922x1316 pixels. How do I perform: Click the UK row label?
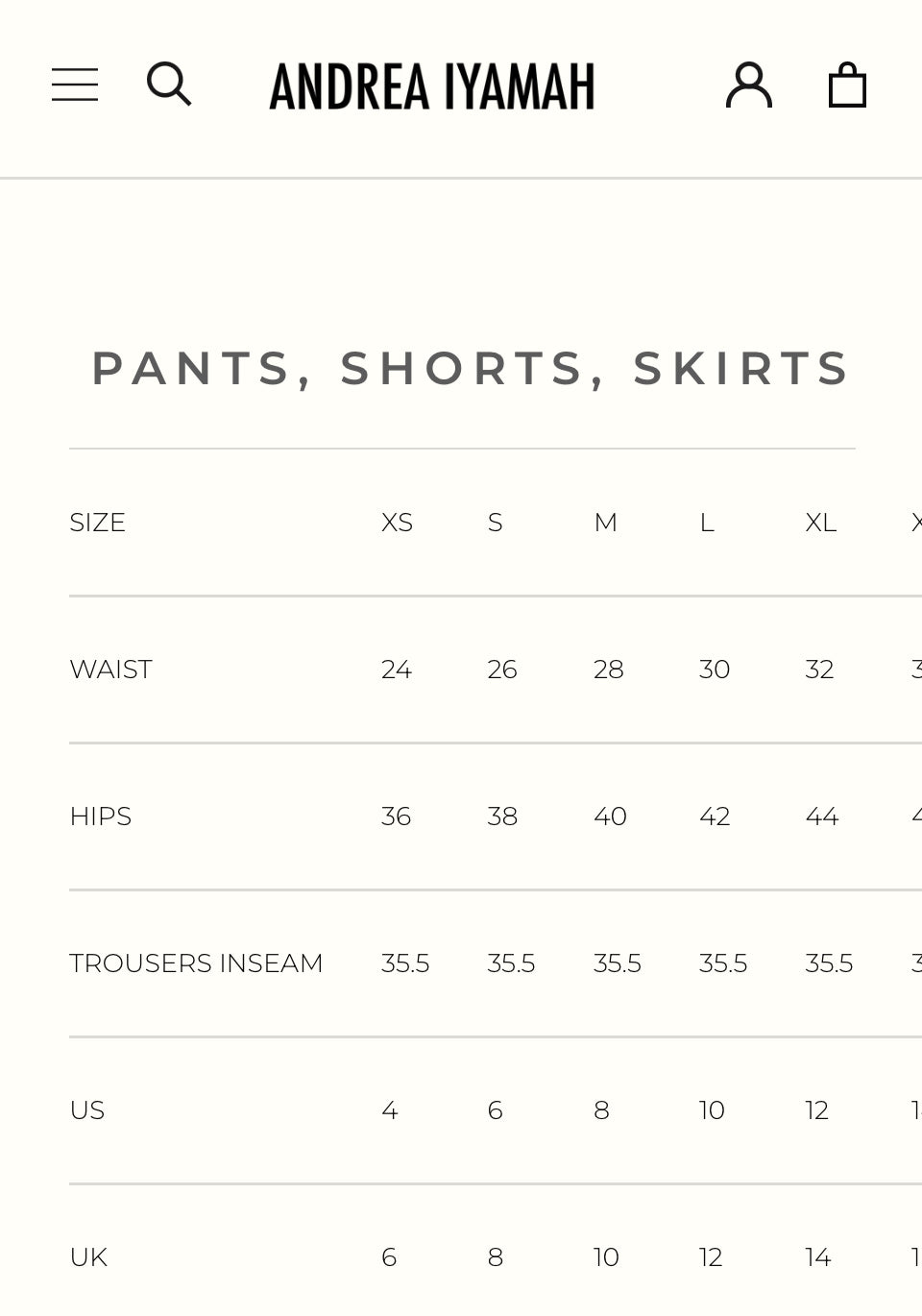point(88,1257)
